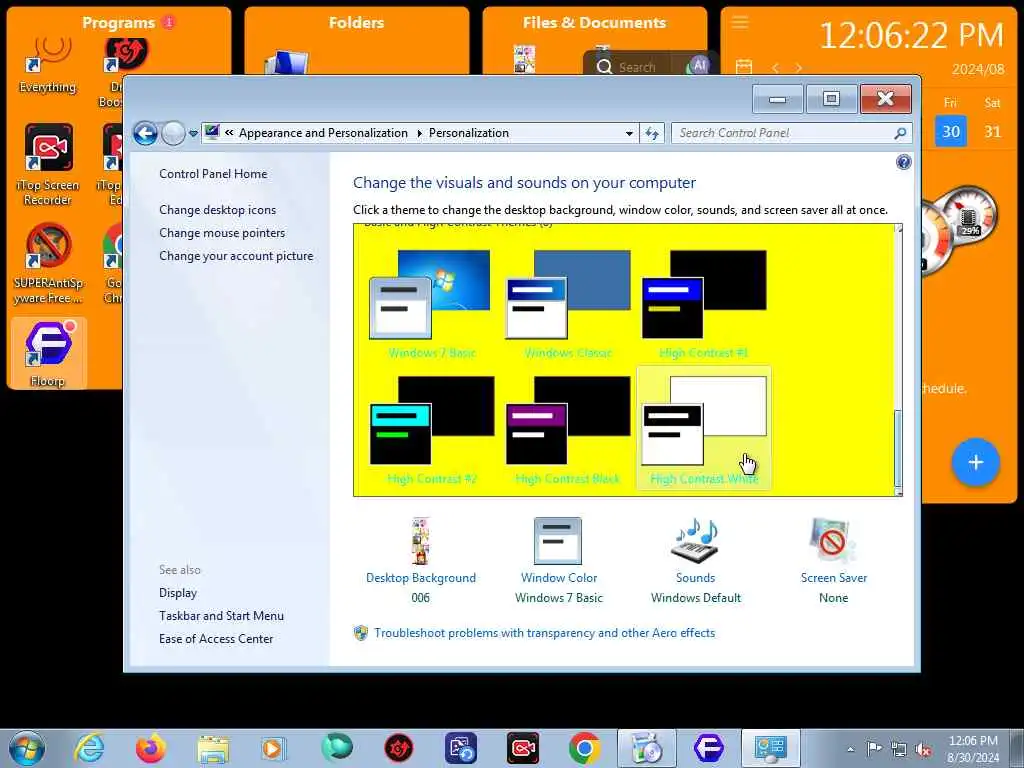Click the Control Panel help question mark icon
This screenshot has height=768, width=1024.
point(904,162)
